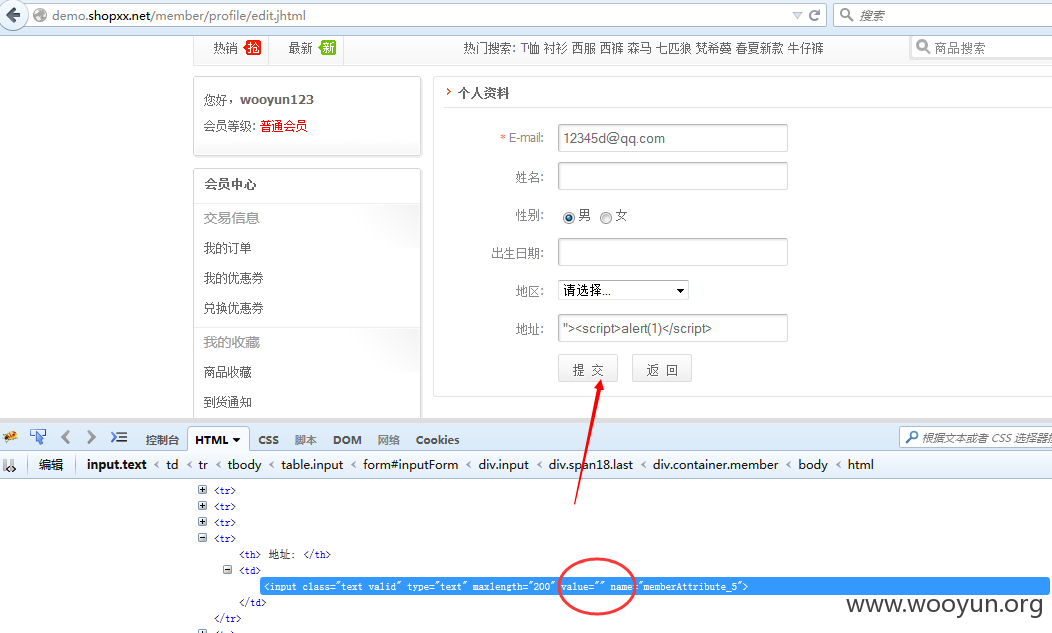Expand the second collapsed tr node
This screenshot has width=1052, height=633.
(203, 505)
